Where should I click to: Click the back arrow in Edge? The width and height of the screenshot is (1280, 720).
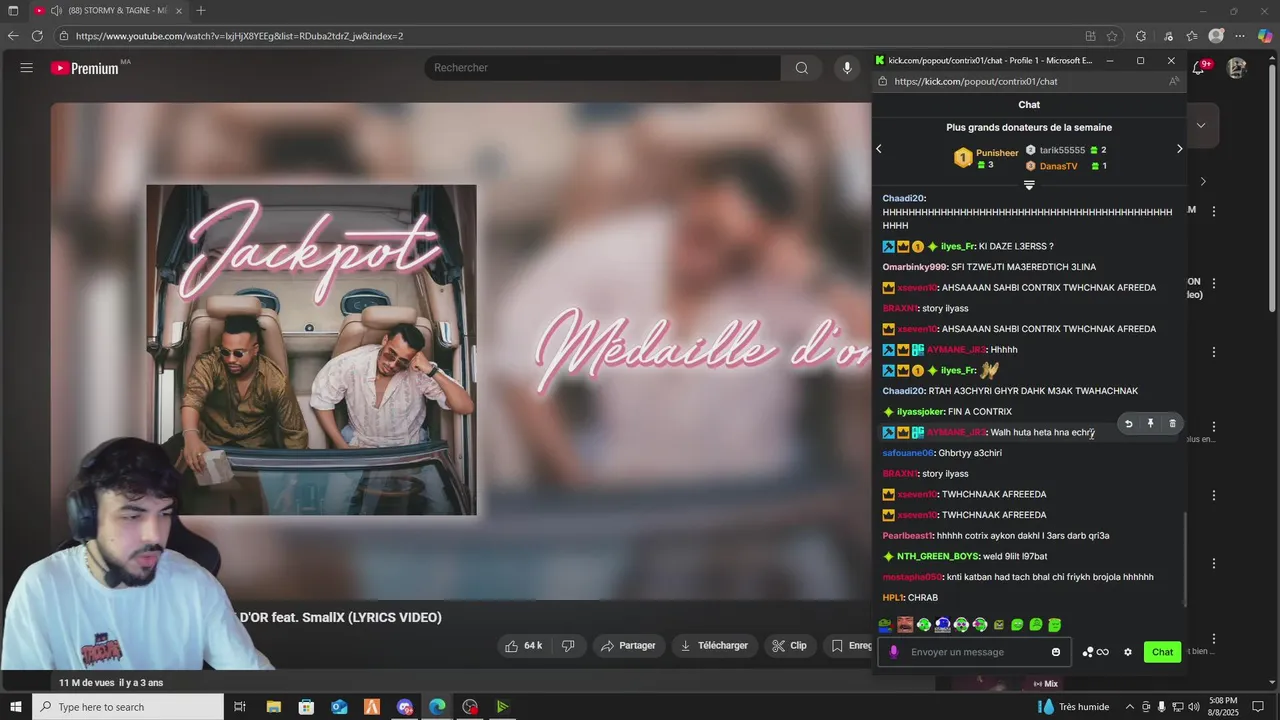coord(13,36)
